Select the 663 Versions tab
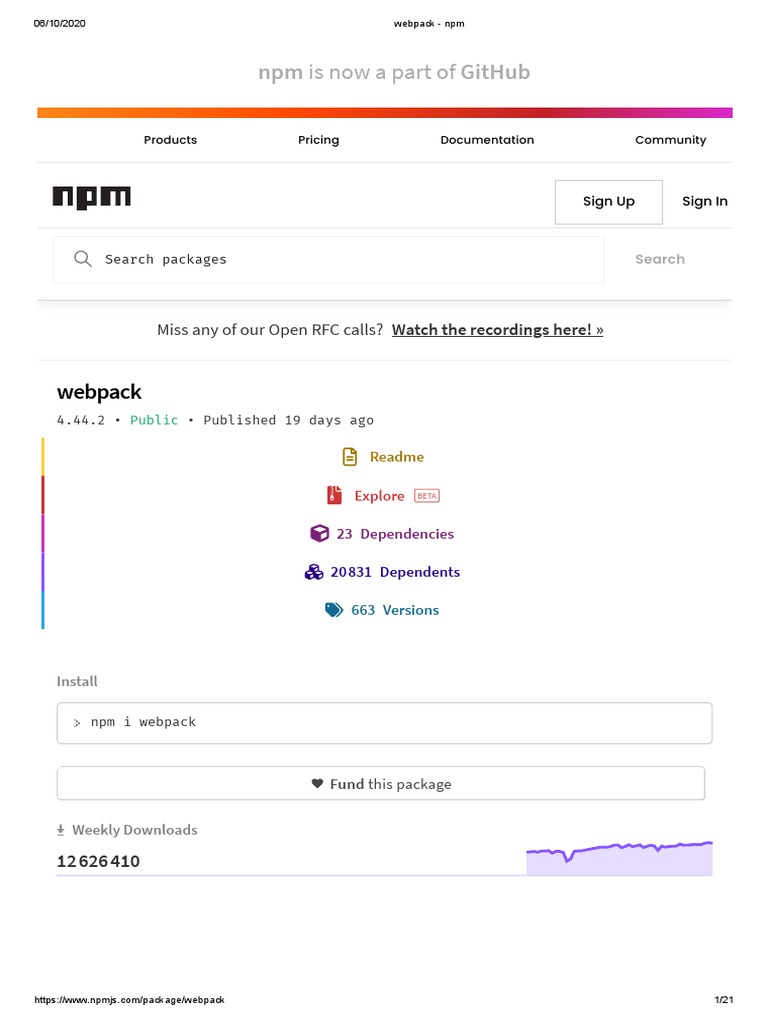Screen dimensions: 768x1024 (x=394, y=610)
